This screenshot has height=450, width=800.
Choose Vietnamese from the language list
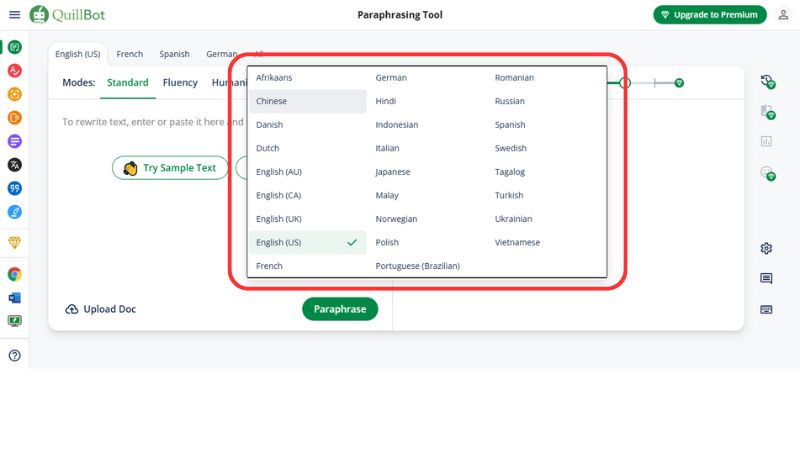tap(547, 242)
